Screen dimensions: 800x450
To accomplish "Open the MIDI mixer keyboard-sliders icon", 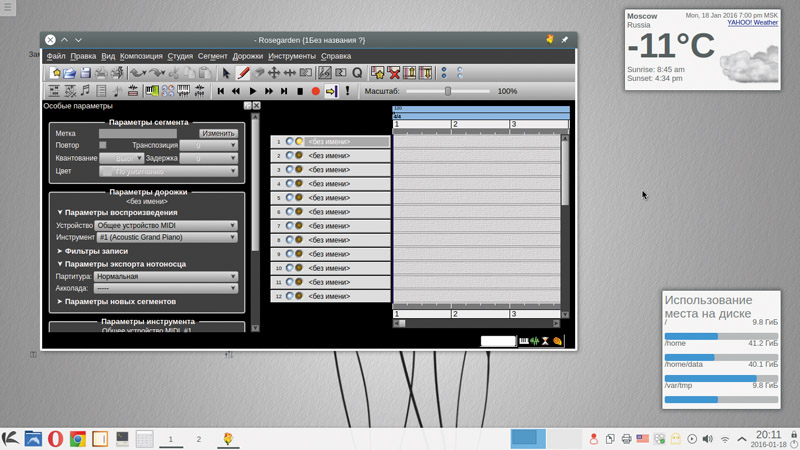I will (x=183, y=91).
